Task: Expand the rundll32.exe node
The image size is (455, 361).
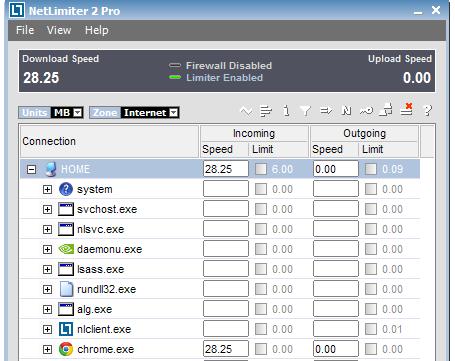Action: pyautogui.click(x=47, y=289)
